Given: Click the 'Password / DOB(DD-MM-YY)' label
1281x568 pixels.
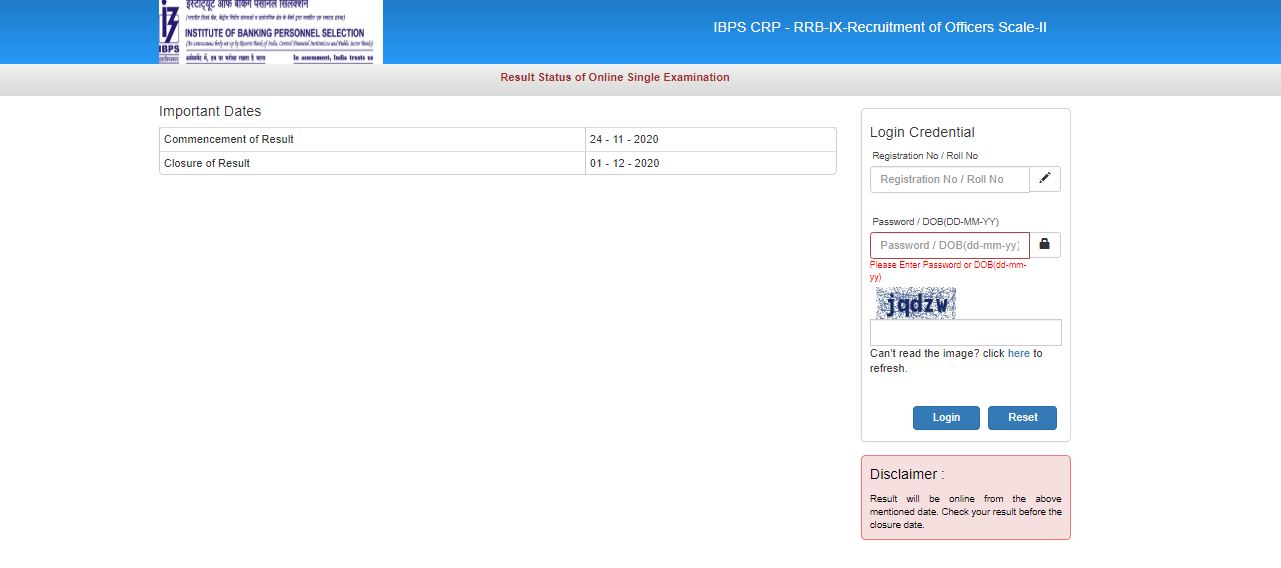Looking at the screenshot, I should 935,222.
